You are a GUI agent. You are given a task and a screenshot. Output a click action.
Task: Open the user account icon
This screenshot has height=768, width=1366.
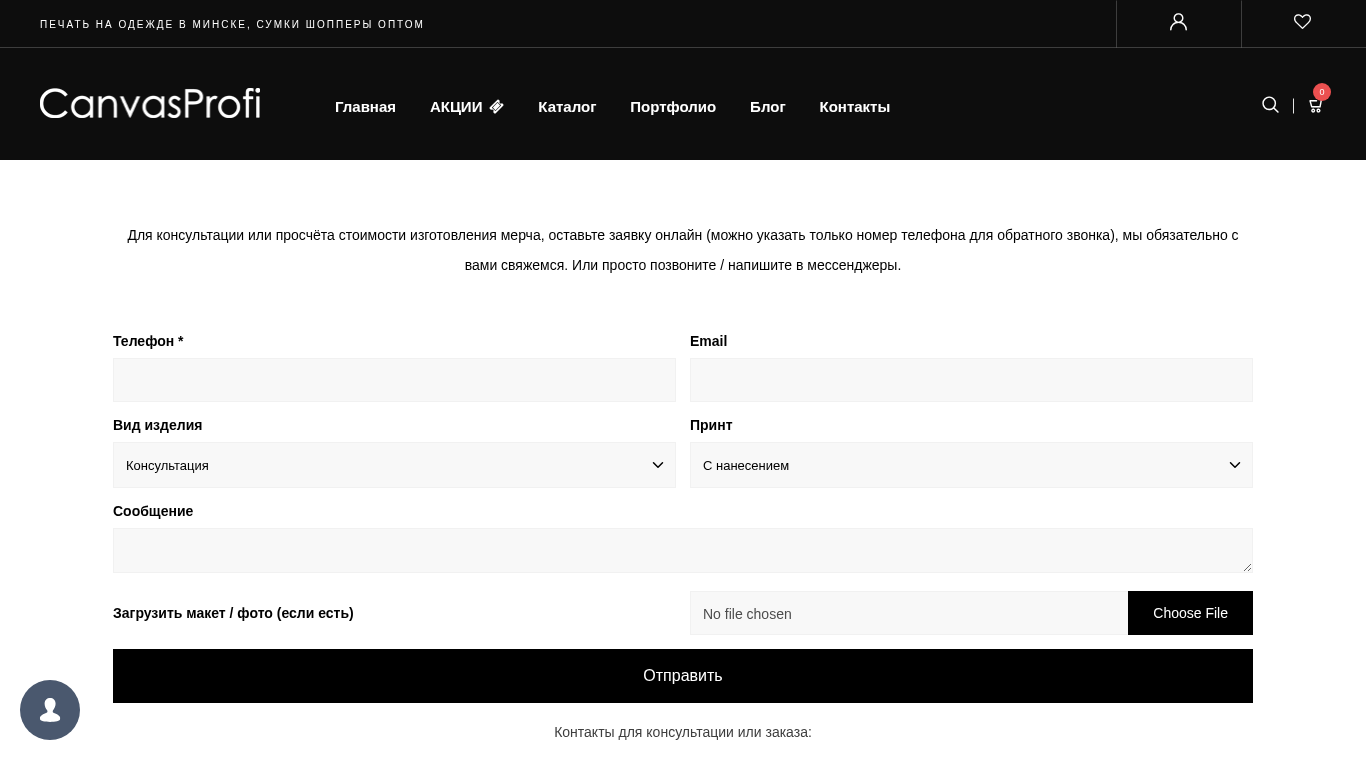[x=1178, y=22]
